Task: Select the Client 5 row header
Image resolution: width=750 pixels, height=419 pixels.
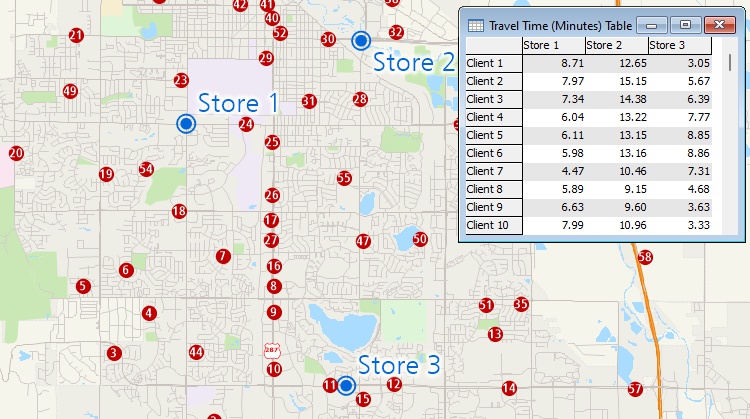Action: coord(494,135)
